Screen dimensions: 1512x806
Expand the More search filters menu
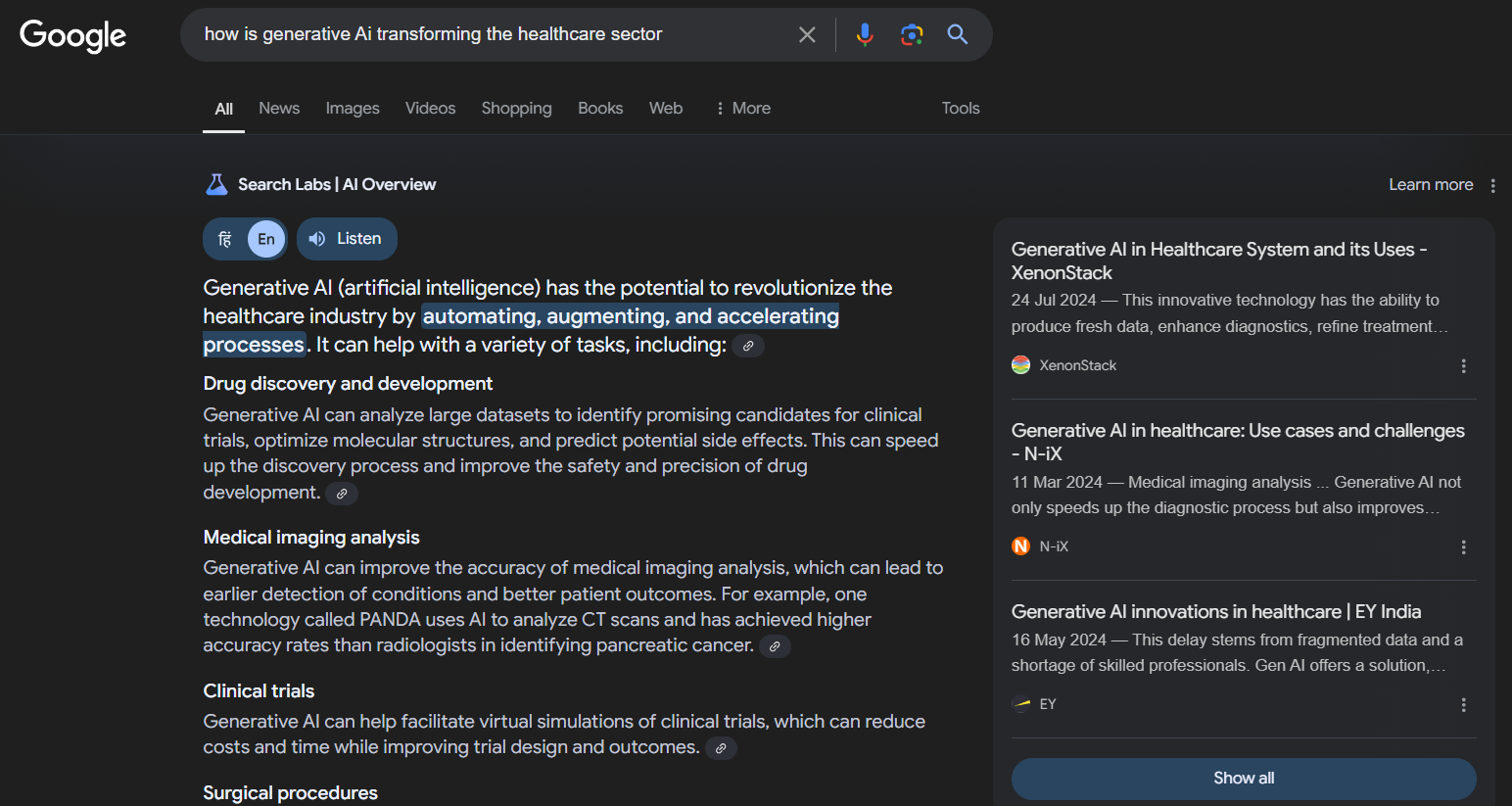742,109
